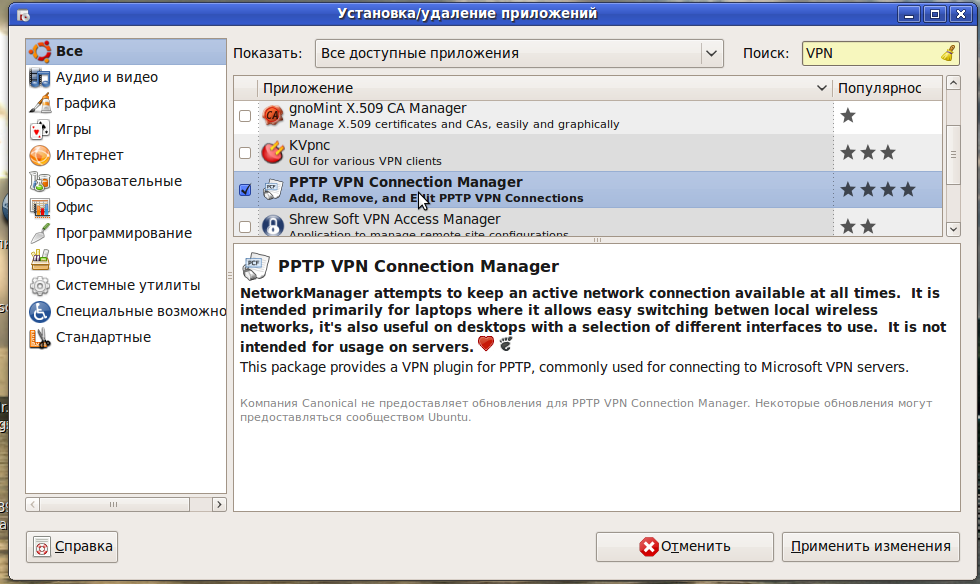Viewport: 980px width, 584px height.
Task: Select the Интернет category
Action: (x=126, y=155)
